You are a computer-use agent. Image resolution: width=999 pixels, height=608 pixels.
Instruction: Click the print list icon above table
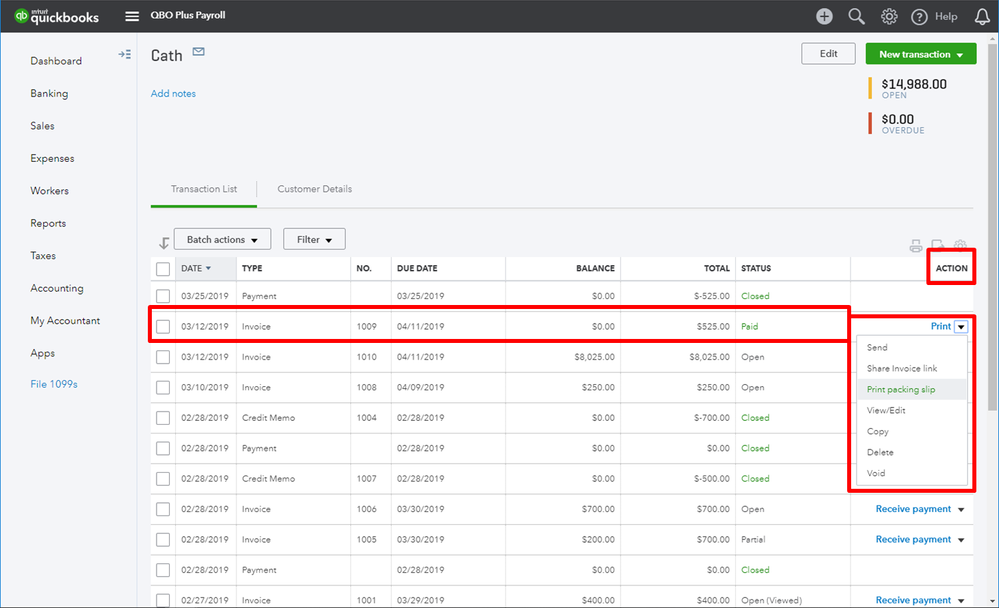pos(915,246)
